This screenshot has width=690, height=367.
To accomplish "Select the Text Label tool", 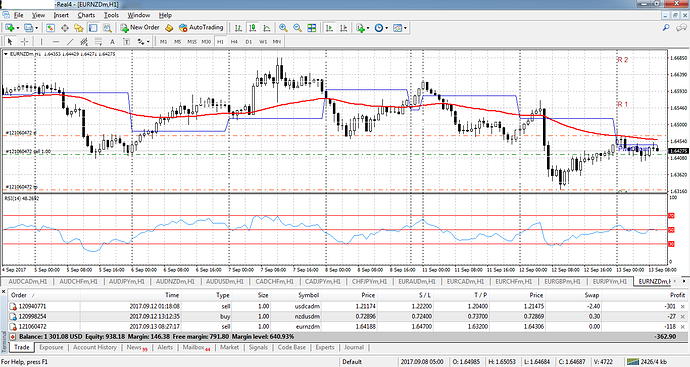I will [x=126, y=41].
